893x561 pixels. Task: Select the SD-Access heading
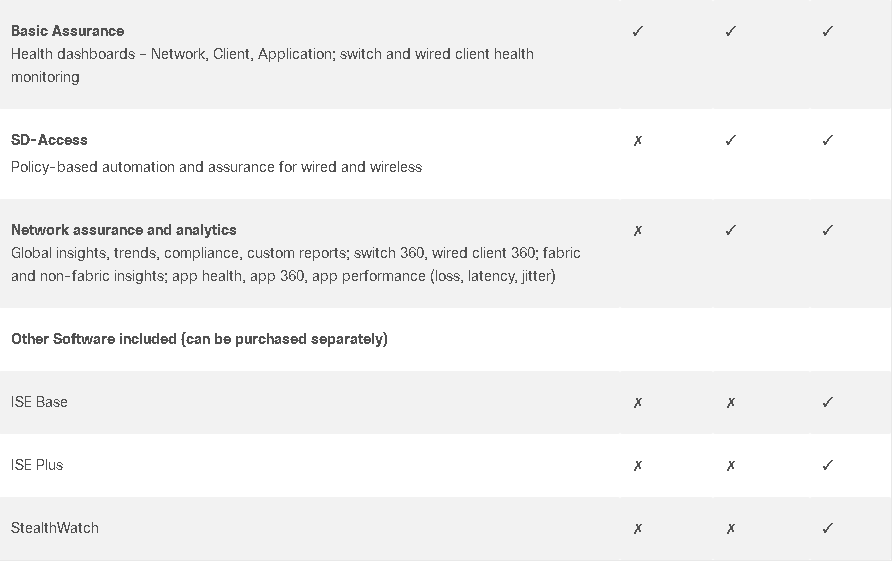(x=49, y=140)
